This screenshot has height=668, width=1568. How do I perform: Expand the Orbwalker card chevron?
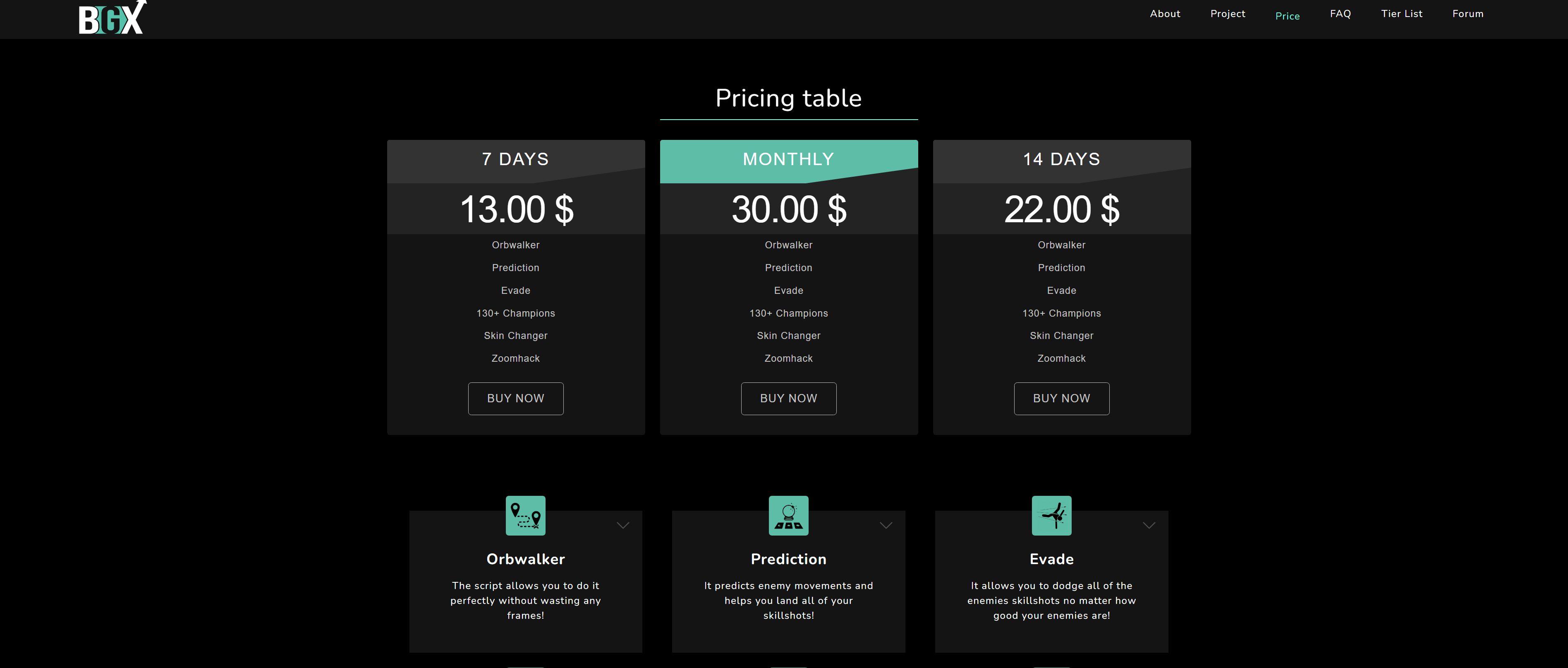(x=623, y=526)
